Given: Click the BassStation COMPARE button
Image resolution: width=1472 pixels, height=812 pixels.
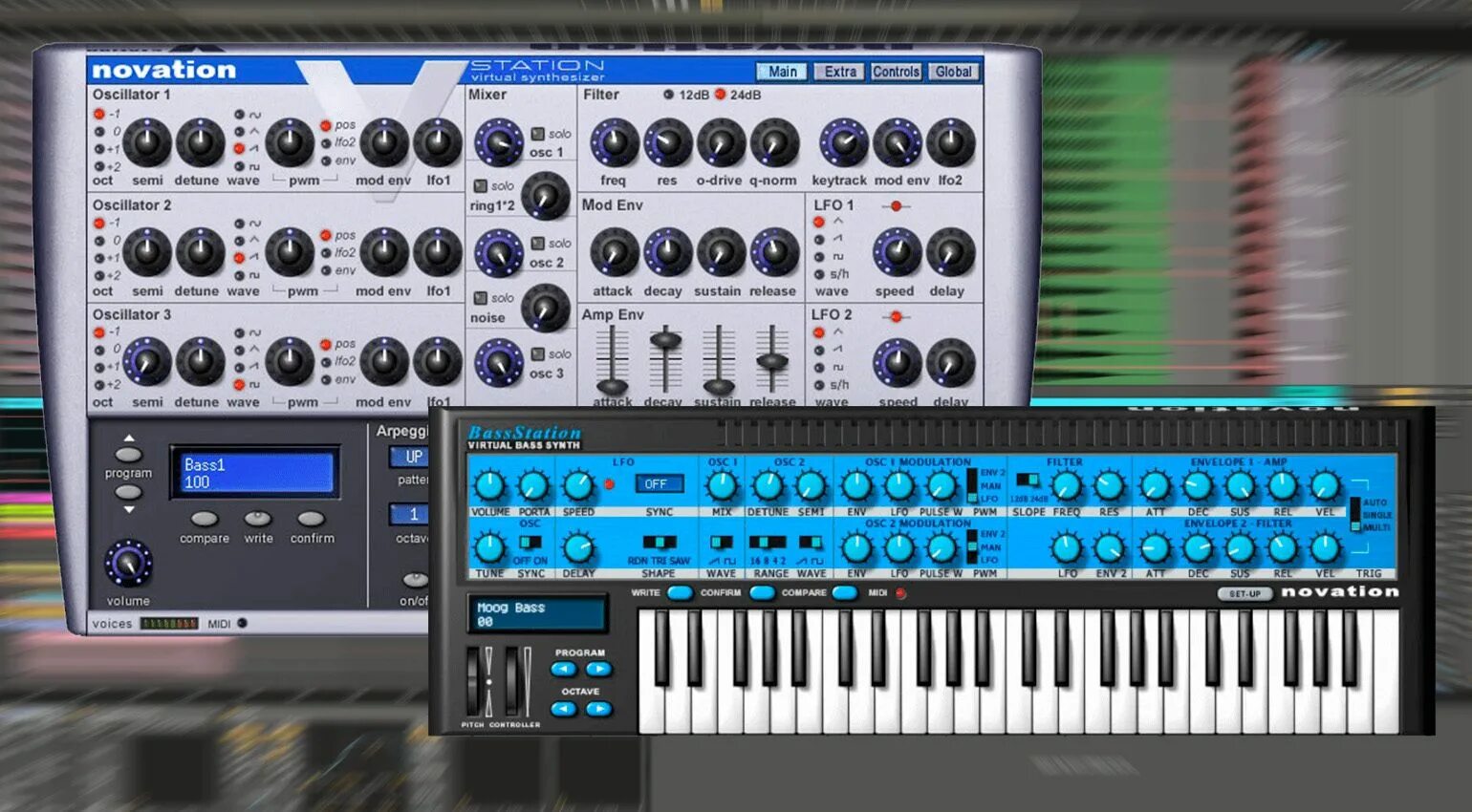Looking at the screenshot, I should coord(844,593).
